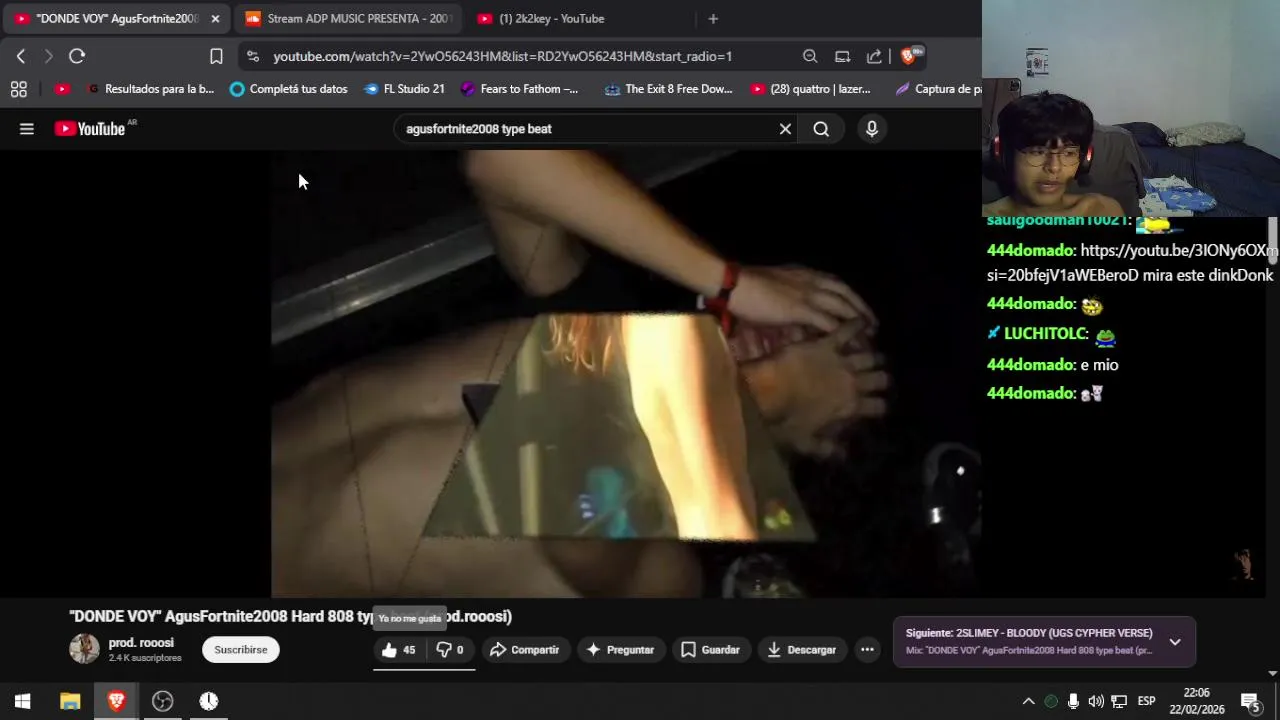Open the YouTube bookmark icon in bookmarks bar
Image resolution: width=1280 pixels, height=720 pixels.
coord(62,89)
